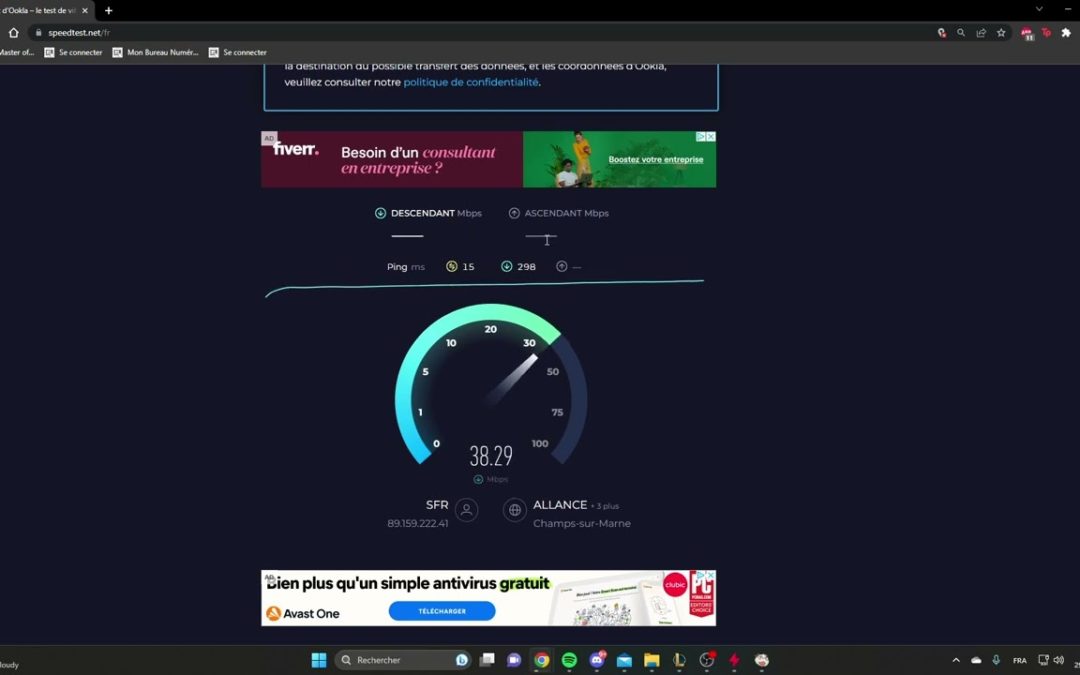The image size is (1080, 675).
Task: Open the ABP adblock extension icon
Action: (x=1027, y=33)
